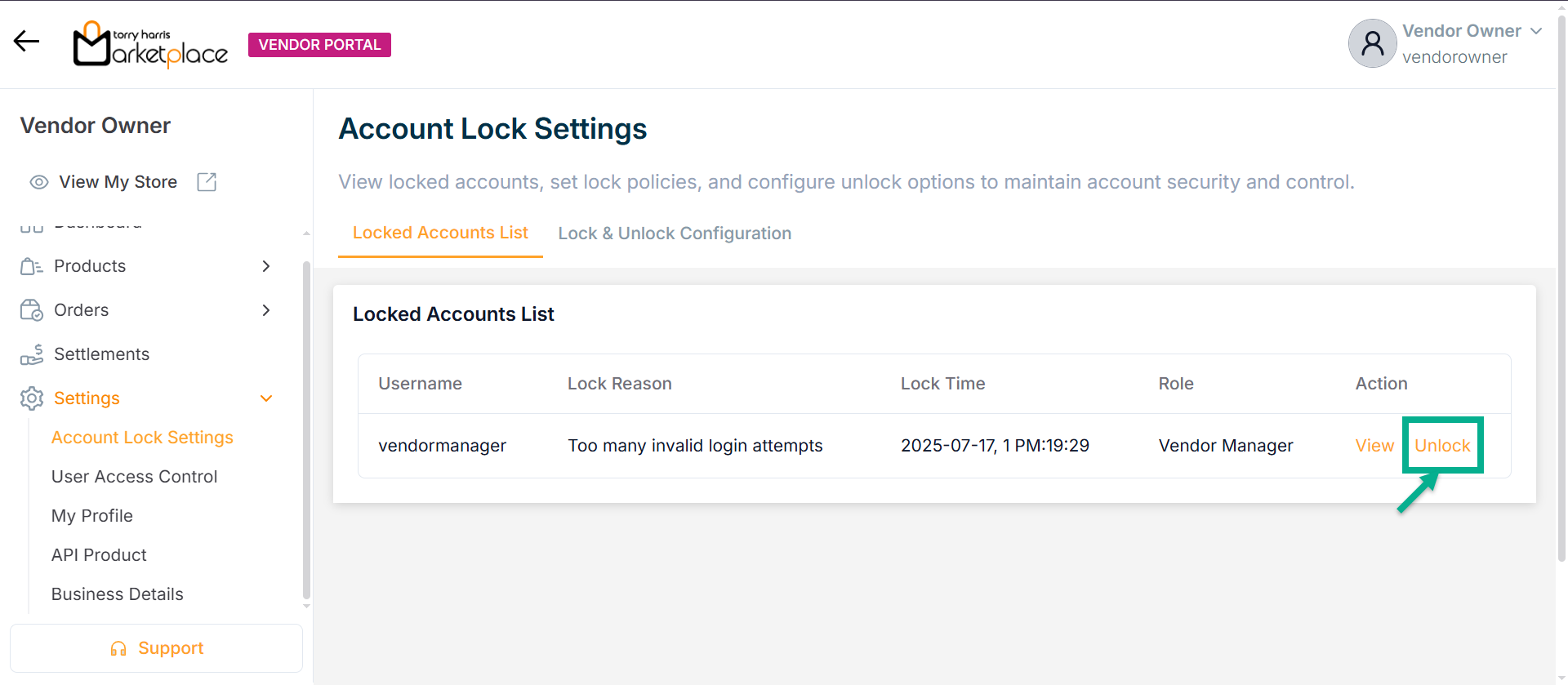Click the Settlements hand-coin icon
The width and height of the screenshot is (1568, 685).
pos(31,354)
